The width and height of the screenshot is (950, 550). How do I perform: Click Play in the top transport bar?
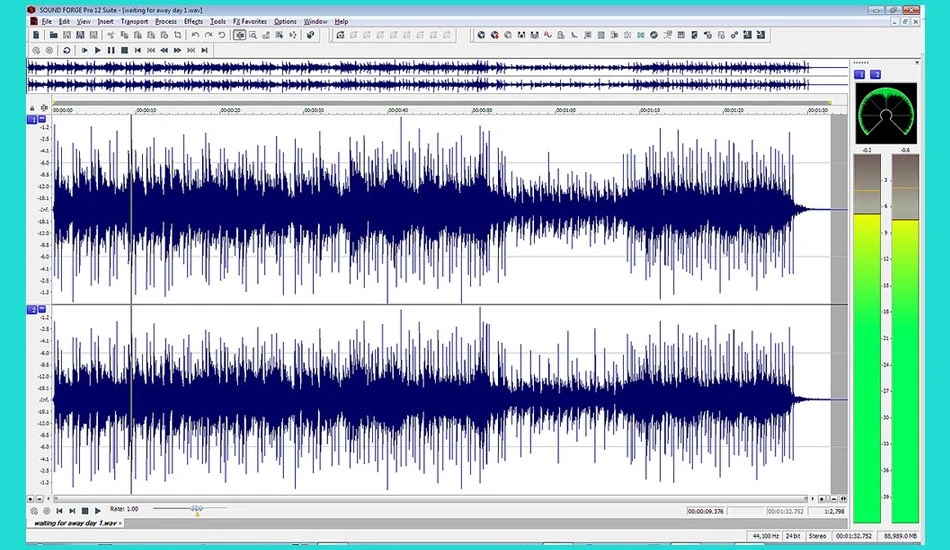98,50
